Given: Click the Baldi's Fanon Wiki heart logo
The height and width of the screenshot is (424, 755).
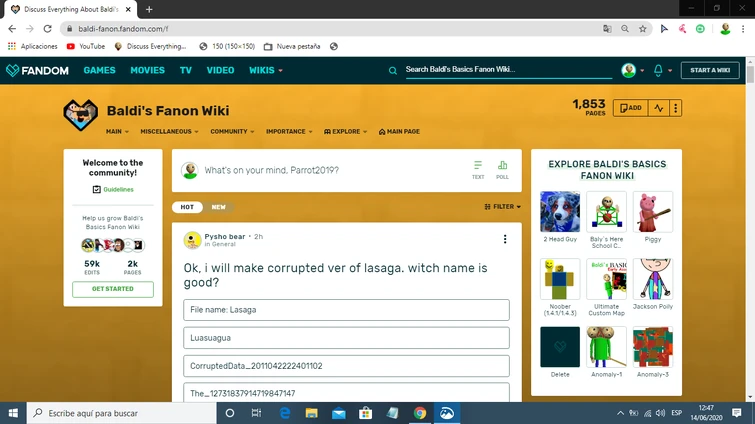Looking at the screenshot, I should [x=80, y=115].
